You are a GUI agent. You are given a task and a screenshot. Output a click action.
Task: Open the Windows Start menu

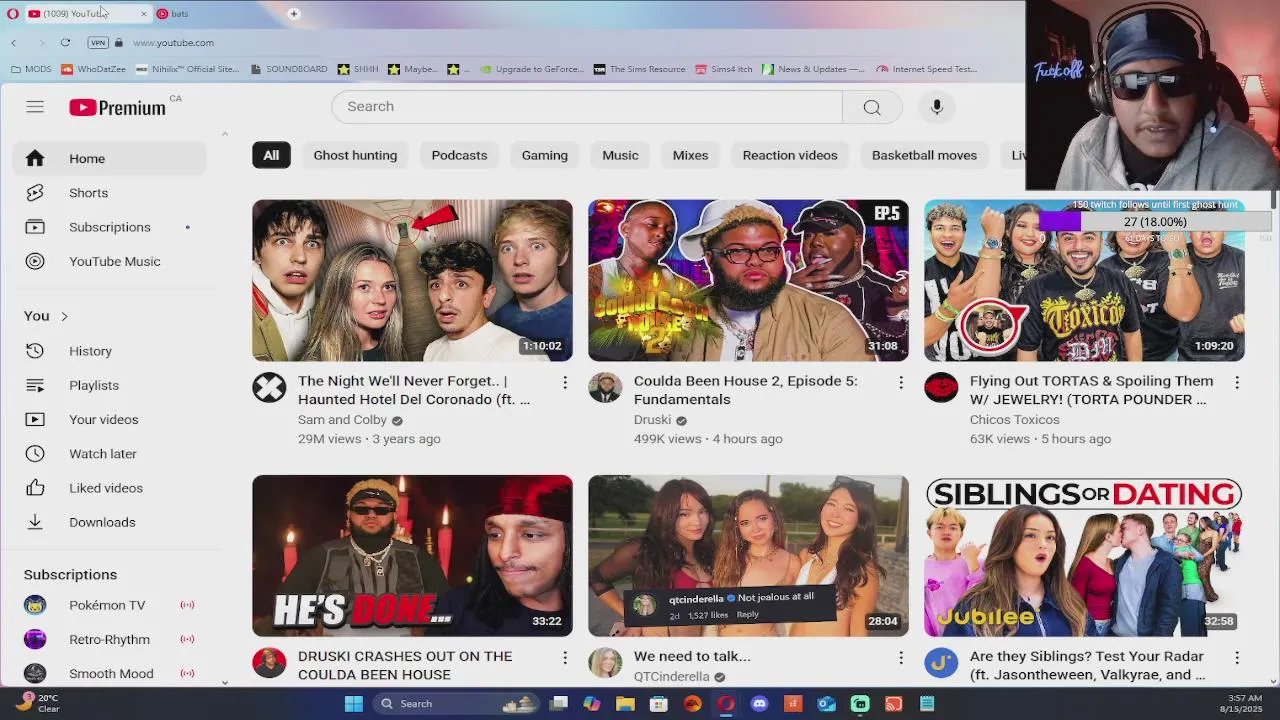click(354, 704)
